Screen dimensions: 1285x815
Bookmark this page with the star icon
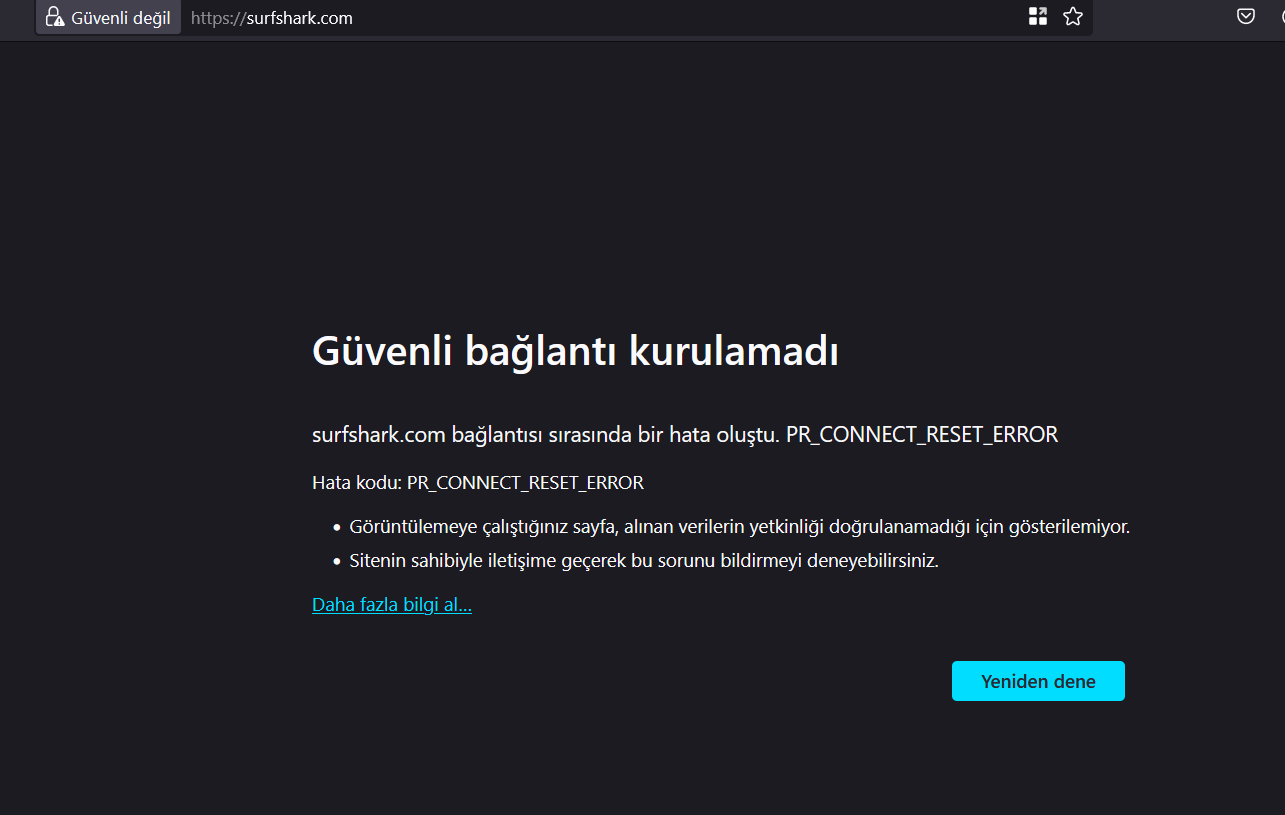click(1073, 17)
